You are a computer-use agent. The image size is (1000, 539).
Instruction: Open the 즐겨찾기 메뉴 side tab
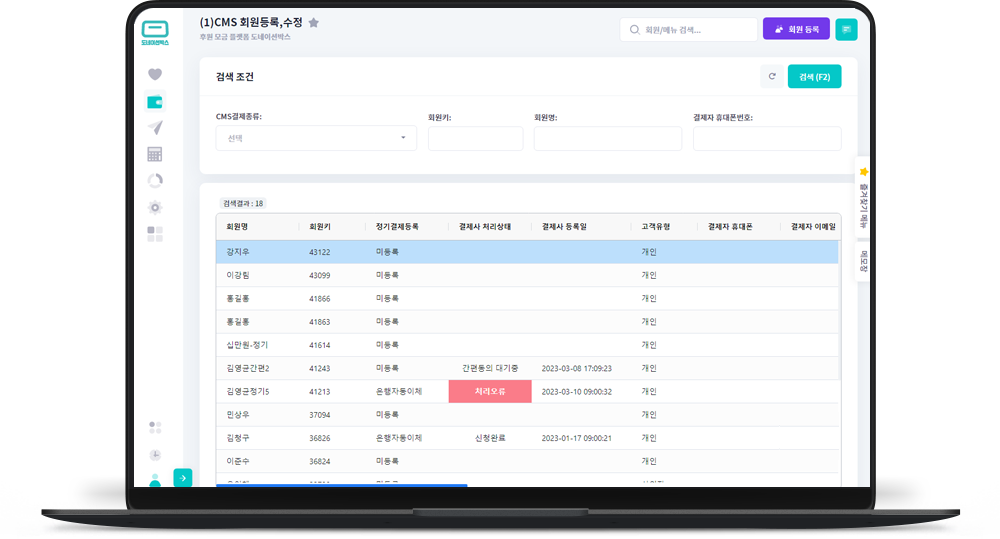tap(863, 199)
